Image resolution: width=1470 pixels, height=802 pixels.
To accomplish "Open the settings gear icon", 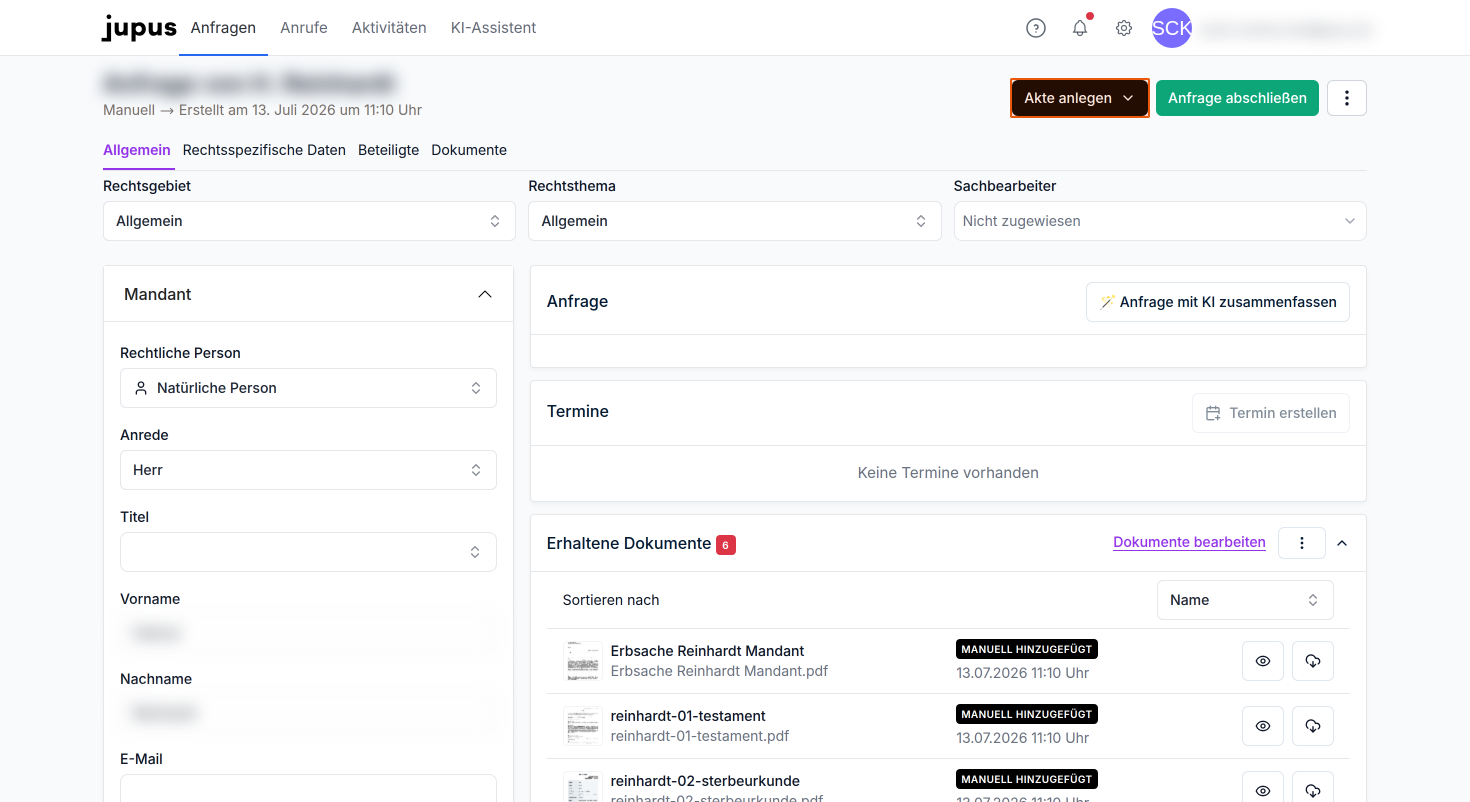I will click(x=1124, y=28).
